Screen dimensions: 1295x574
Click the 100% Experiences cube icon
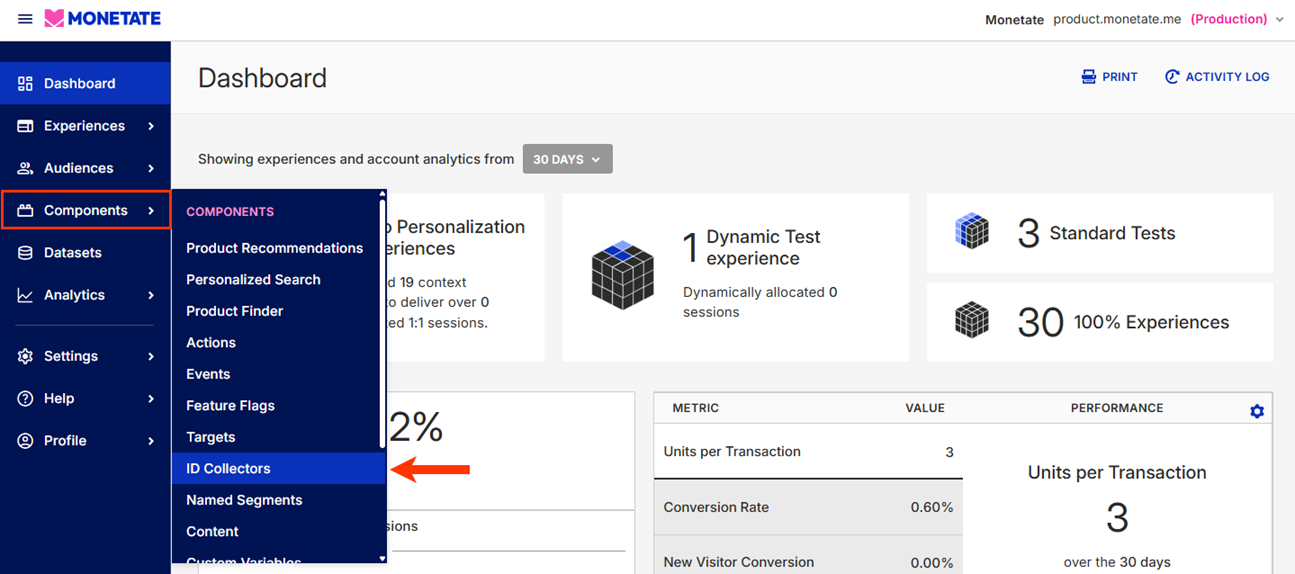972,321
